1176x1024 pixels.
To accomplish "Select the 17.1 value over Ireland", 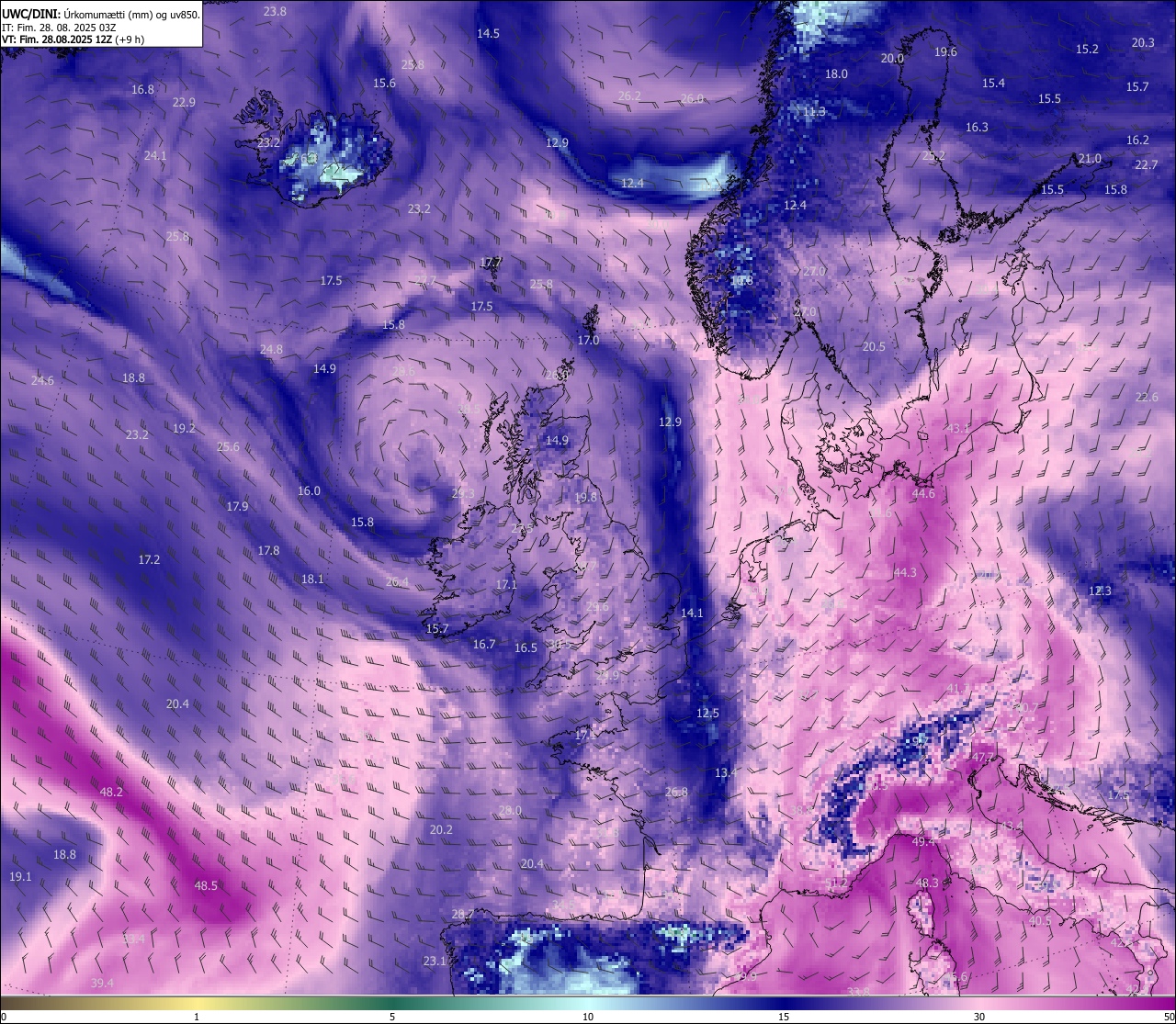I will (x=506, y=584).
